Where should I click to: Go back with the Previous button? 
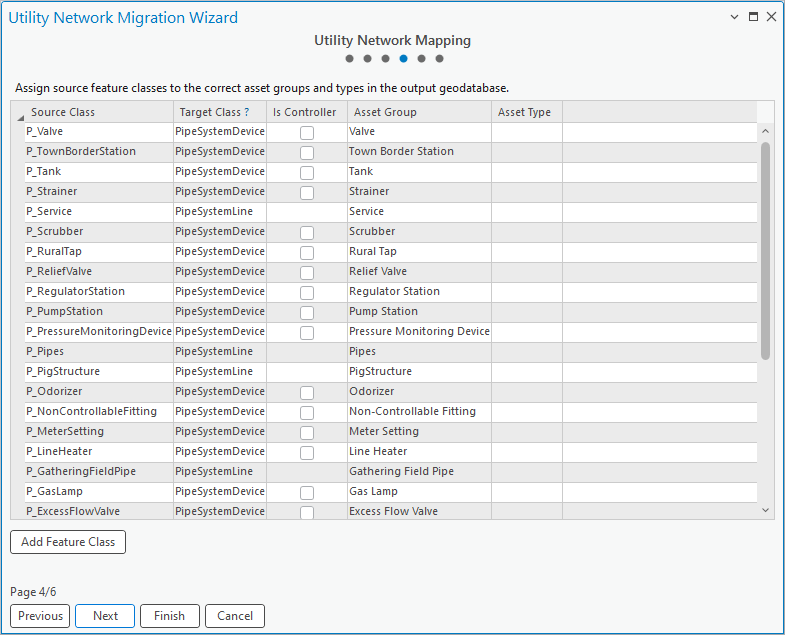[40, 616]
